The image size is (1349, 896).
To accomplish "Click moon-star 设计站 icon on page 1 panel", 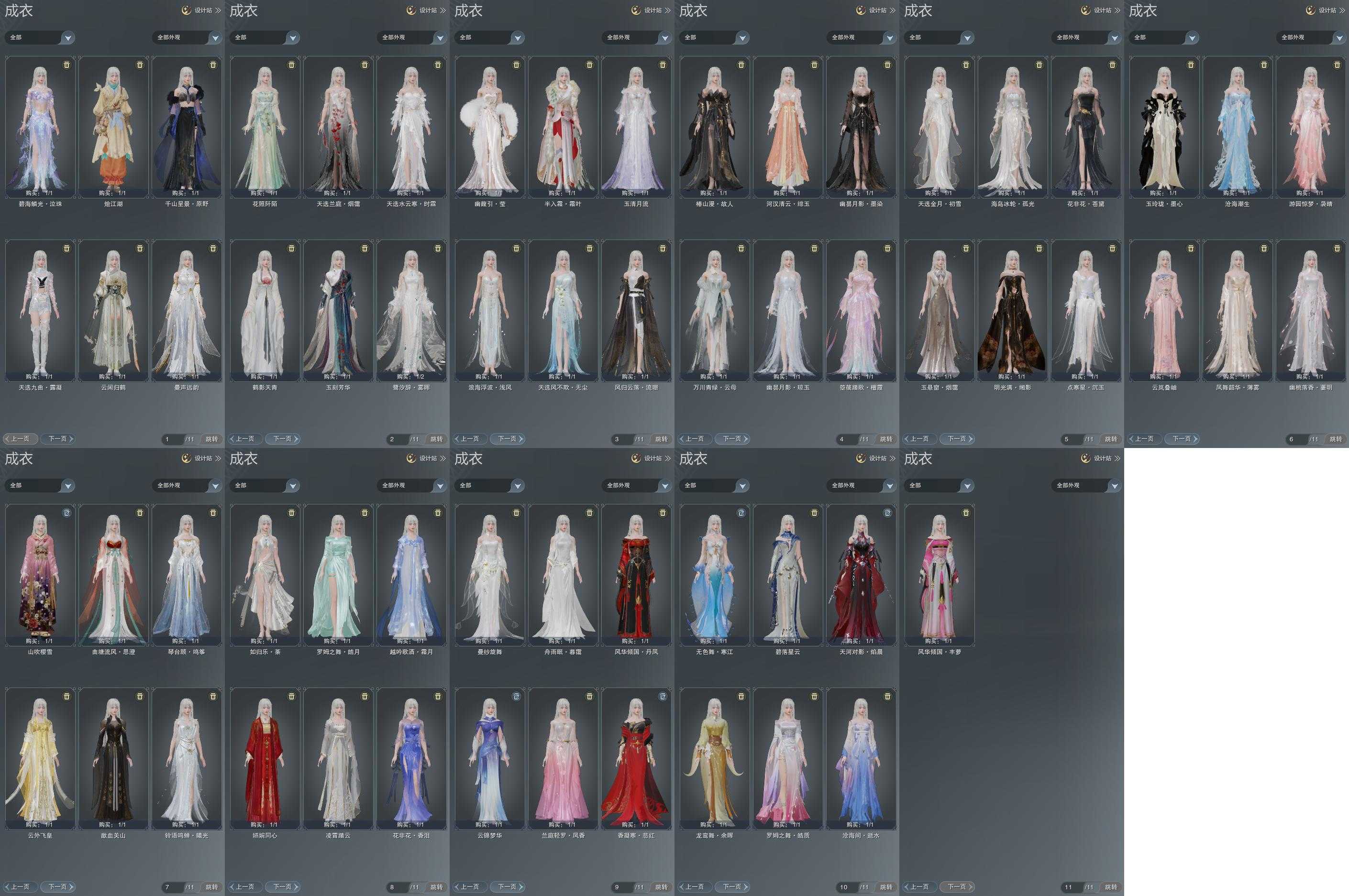I will click(x=187, y=11).
